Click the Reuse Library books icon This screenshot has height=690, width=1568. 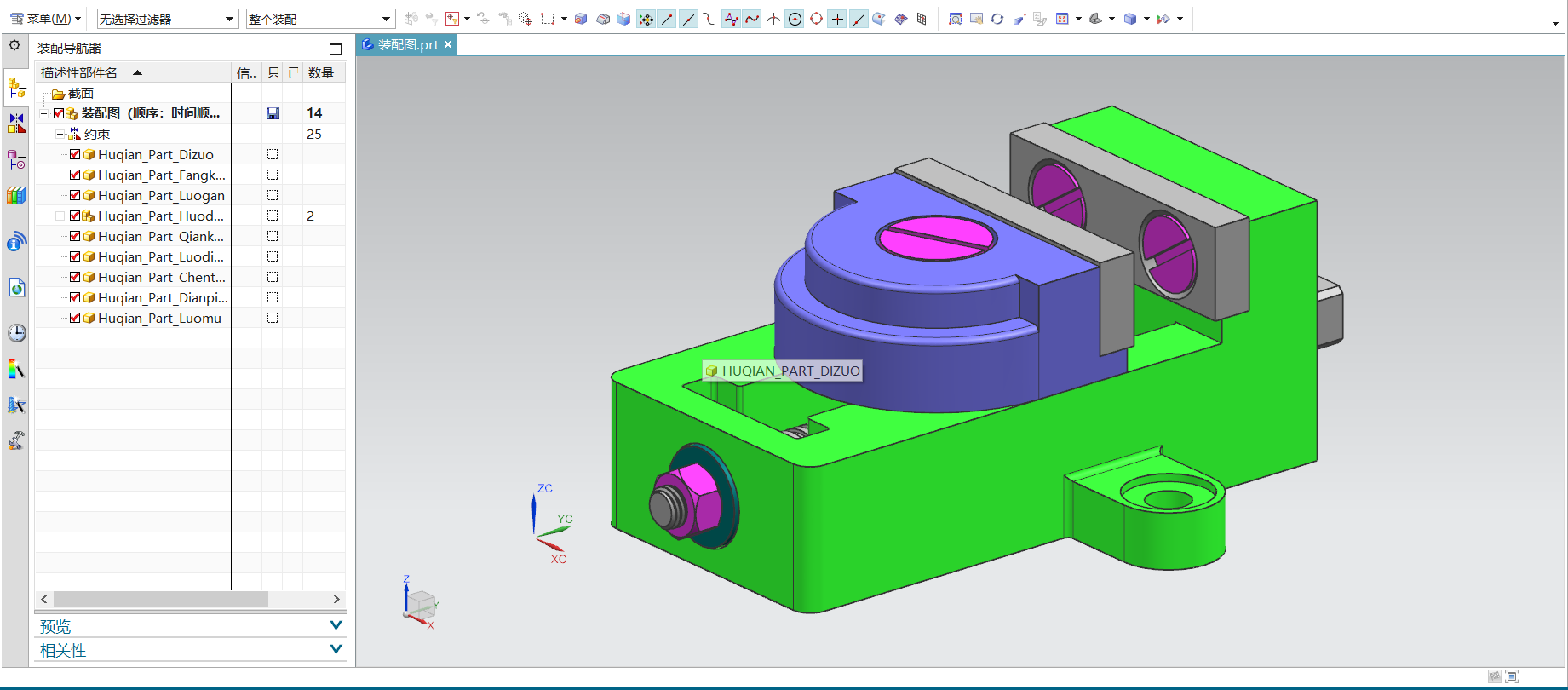(16, 196)
